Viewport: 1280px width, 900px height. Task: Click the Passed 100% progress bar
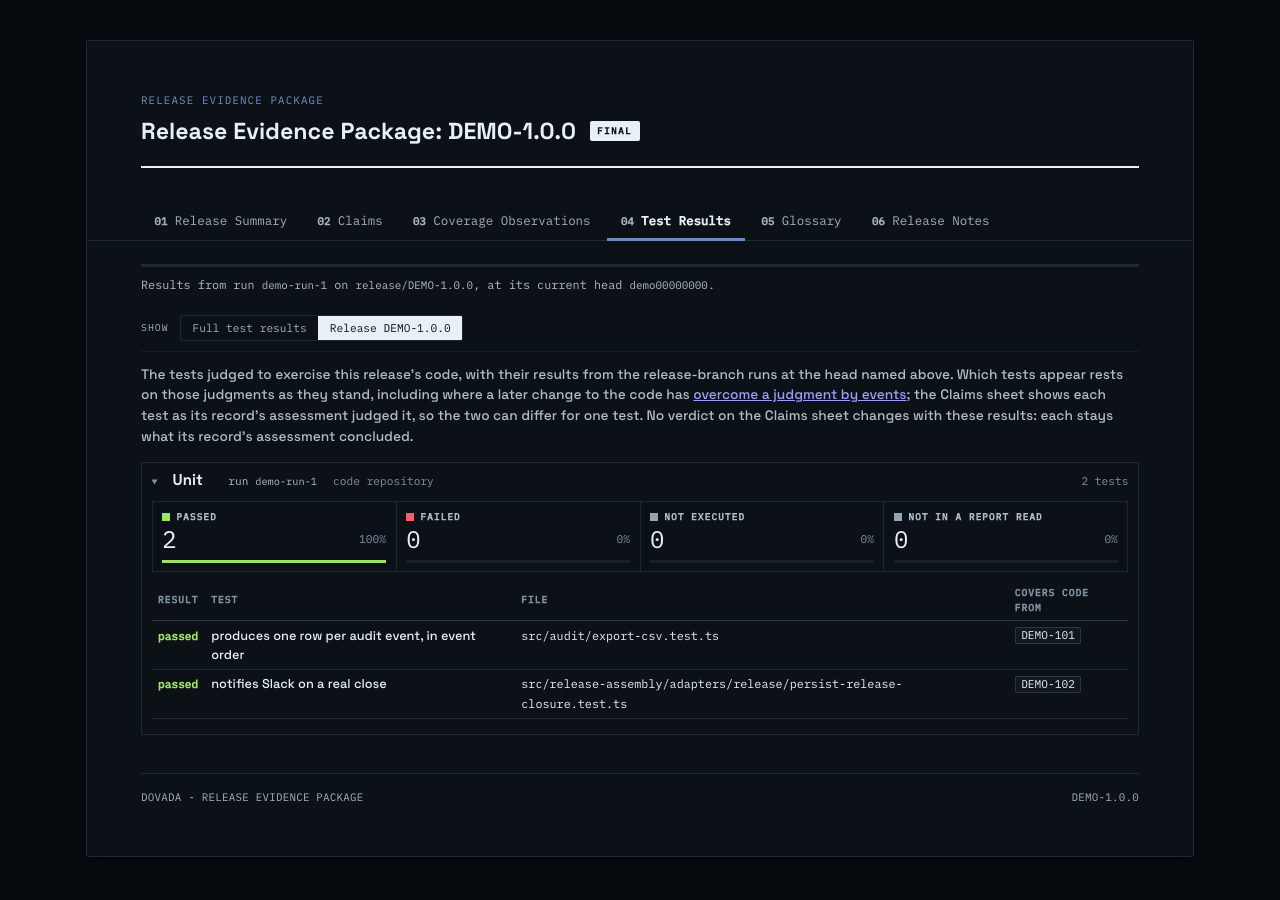(x=274, y=561)
